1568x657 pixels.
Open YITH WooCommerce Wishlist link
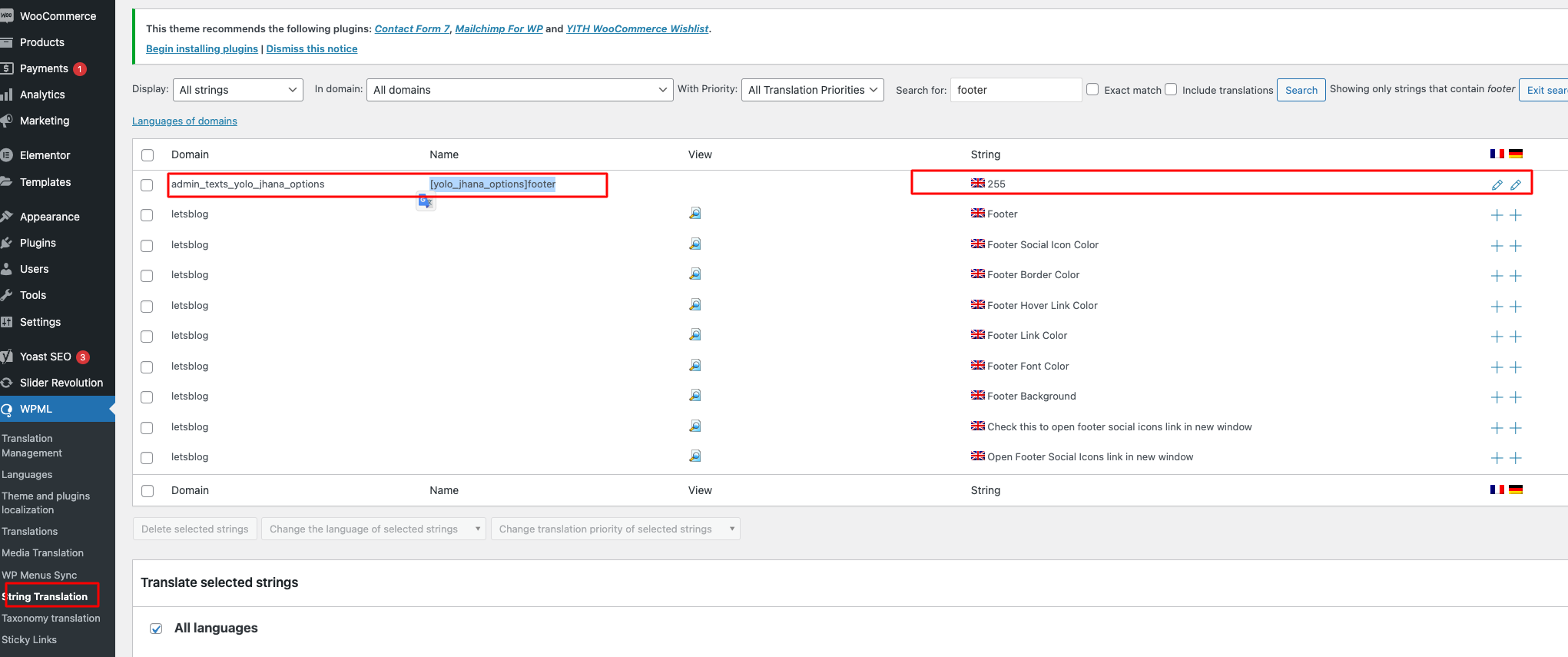pyautogui.click(x=638, y=28)
